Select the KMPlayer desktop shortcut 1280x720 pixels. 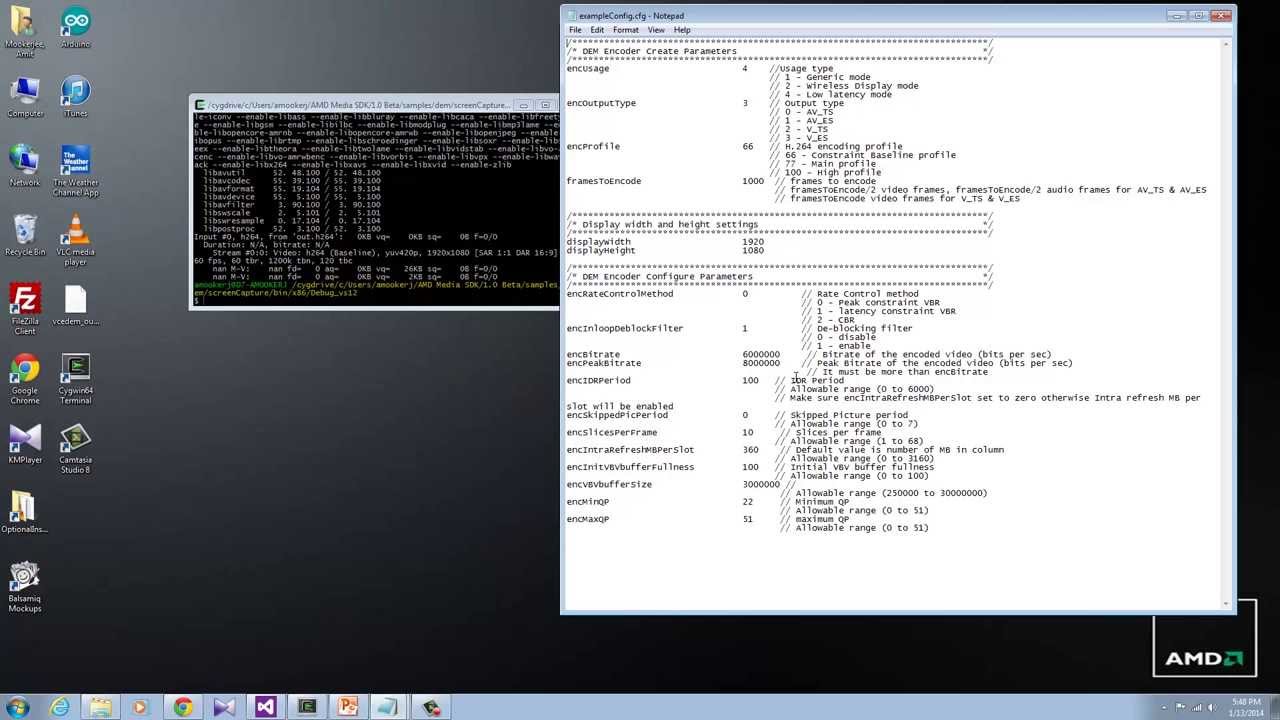(25, 444)
